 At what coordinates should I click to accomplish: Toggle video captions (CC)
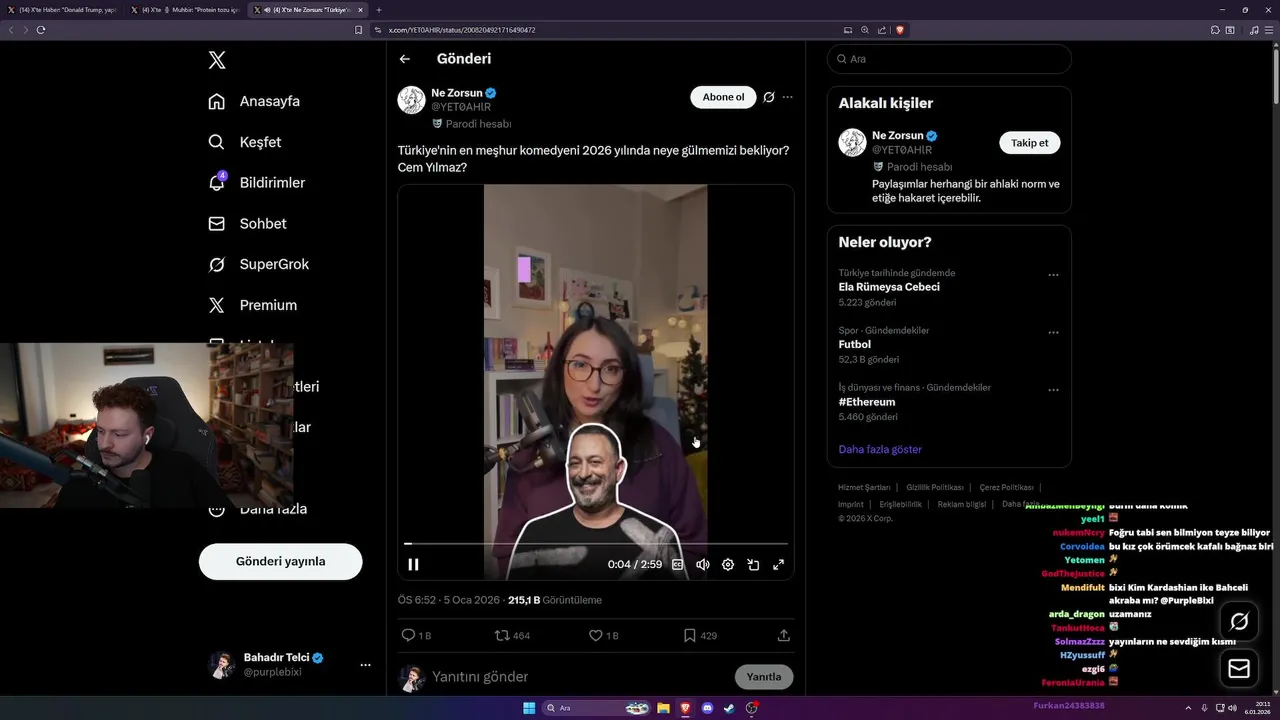pos(678,564)
